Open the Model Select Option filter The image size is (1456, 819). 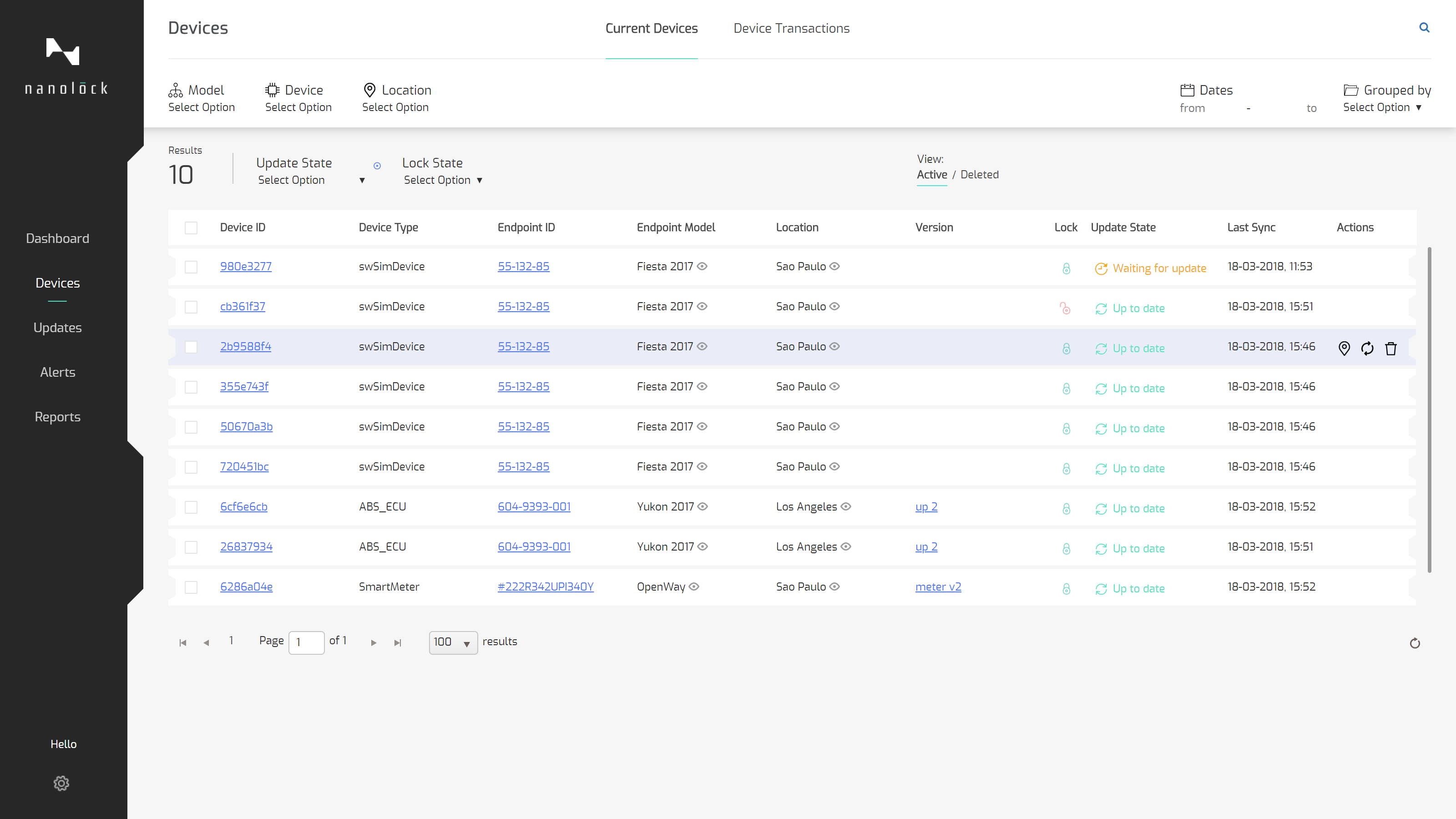click(201, 107)
